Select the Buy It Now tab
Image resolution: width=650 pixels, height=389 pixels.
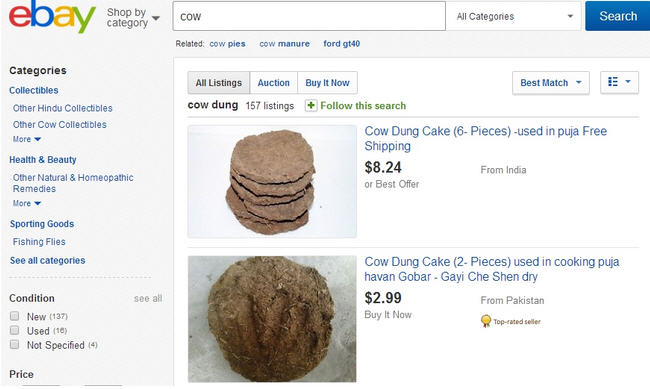pos(327,83)
